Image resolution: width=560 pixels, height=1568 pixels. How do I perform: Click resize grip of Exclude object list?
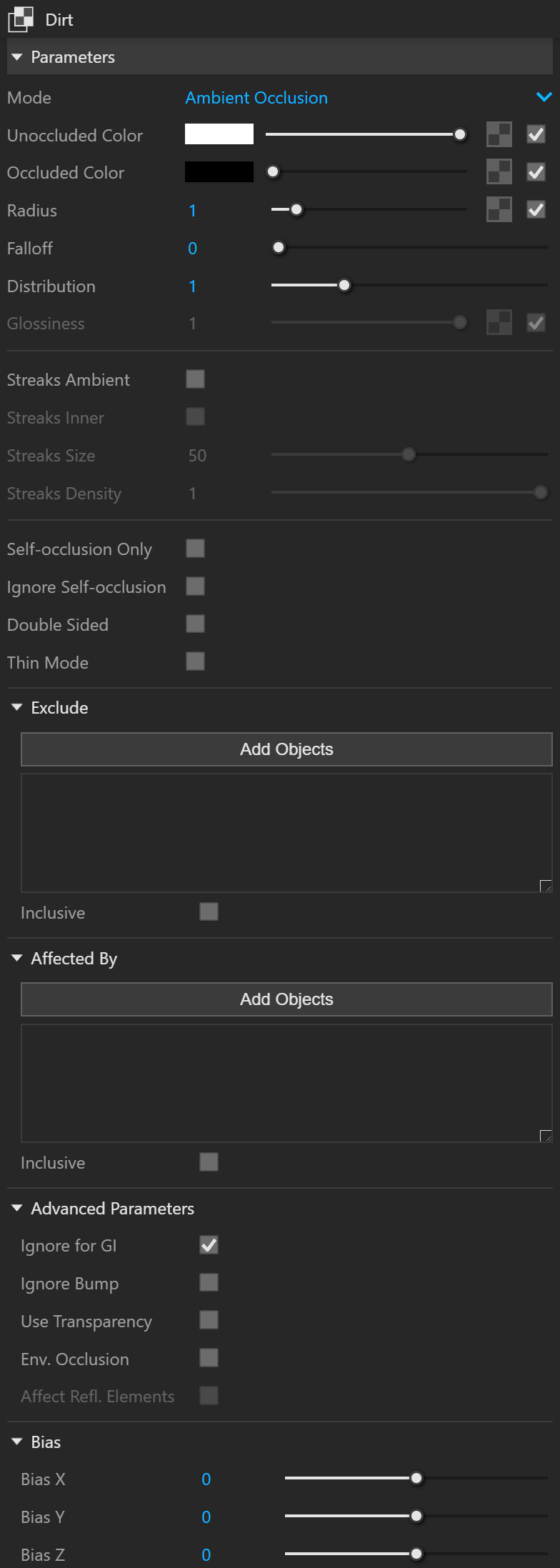546,886
